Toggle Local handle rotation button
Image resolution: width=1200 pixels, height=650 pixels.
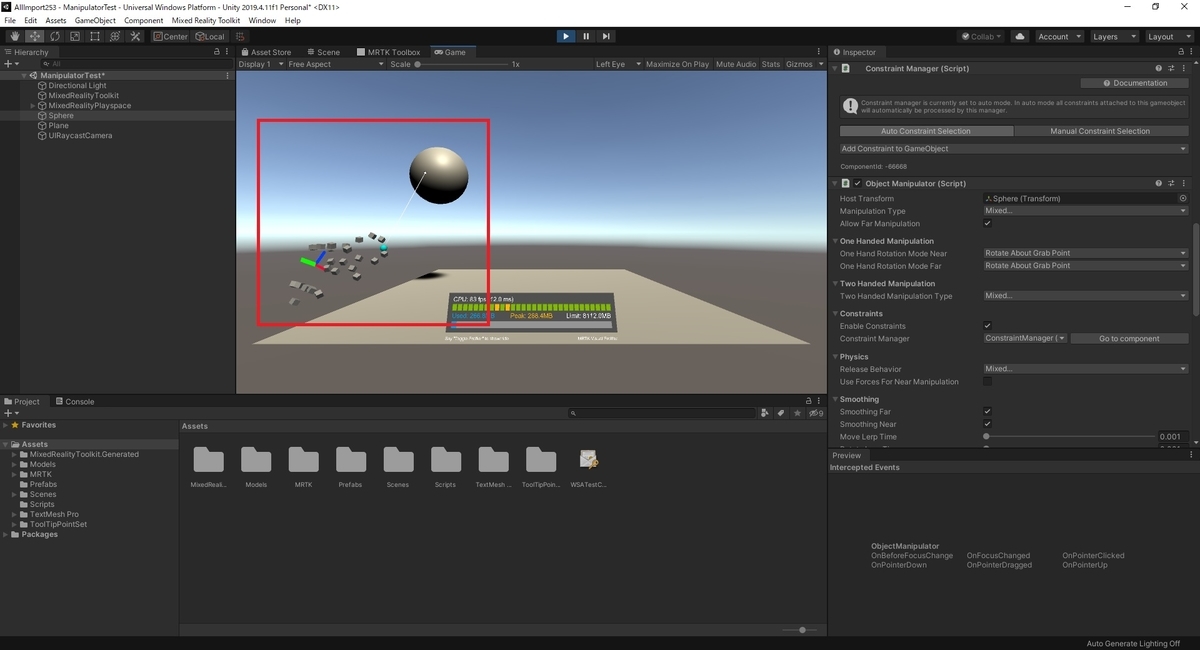209,37
